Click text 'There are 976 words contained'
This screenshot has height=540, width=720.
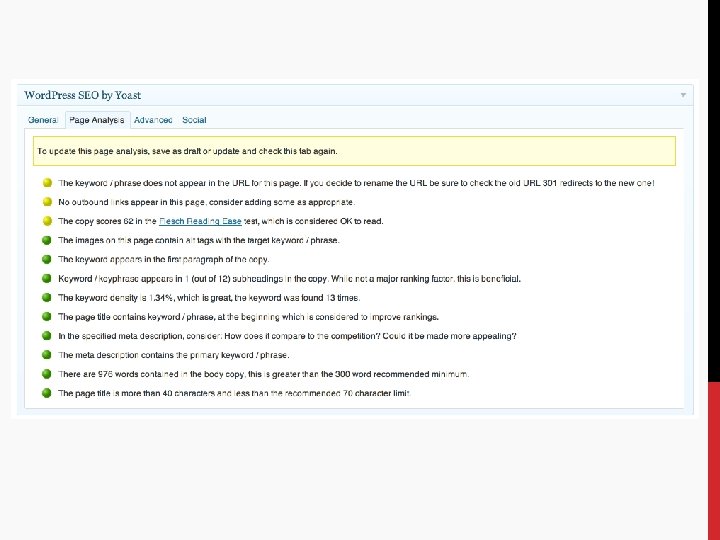pos(118,374)
